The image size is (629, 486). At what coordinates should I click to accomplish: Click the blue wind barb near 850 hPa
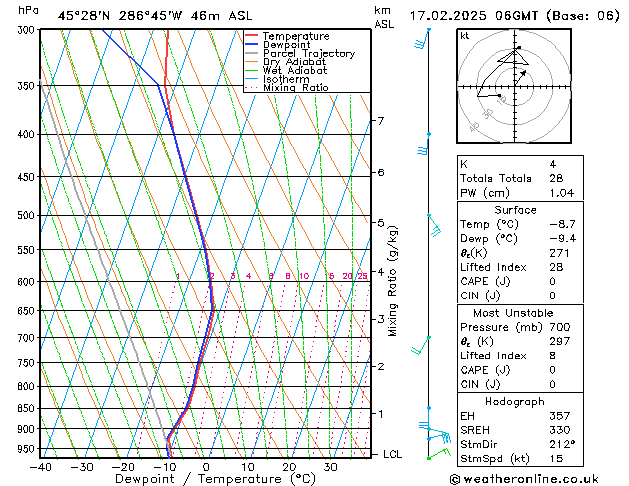tap(428, 409)
